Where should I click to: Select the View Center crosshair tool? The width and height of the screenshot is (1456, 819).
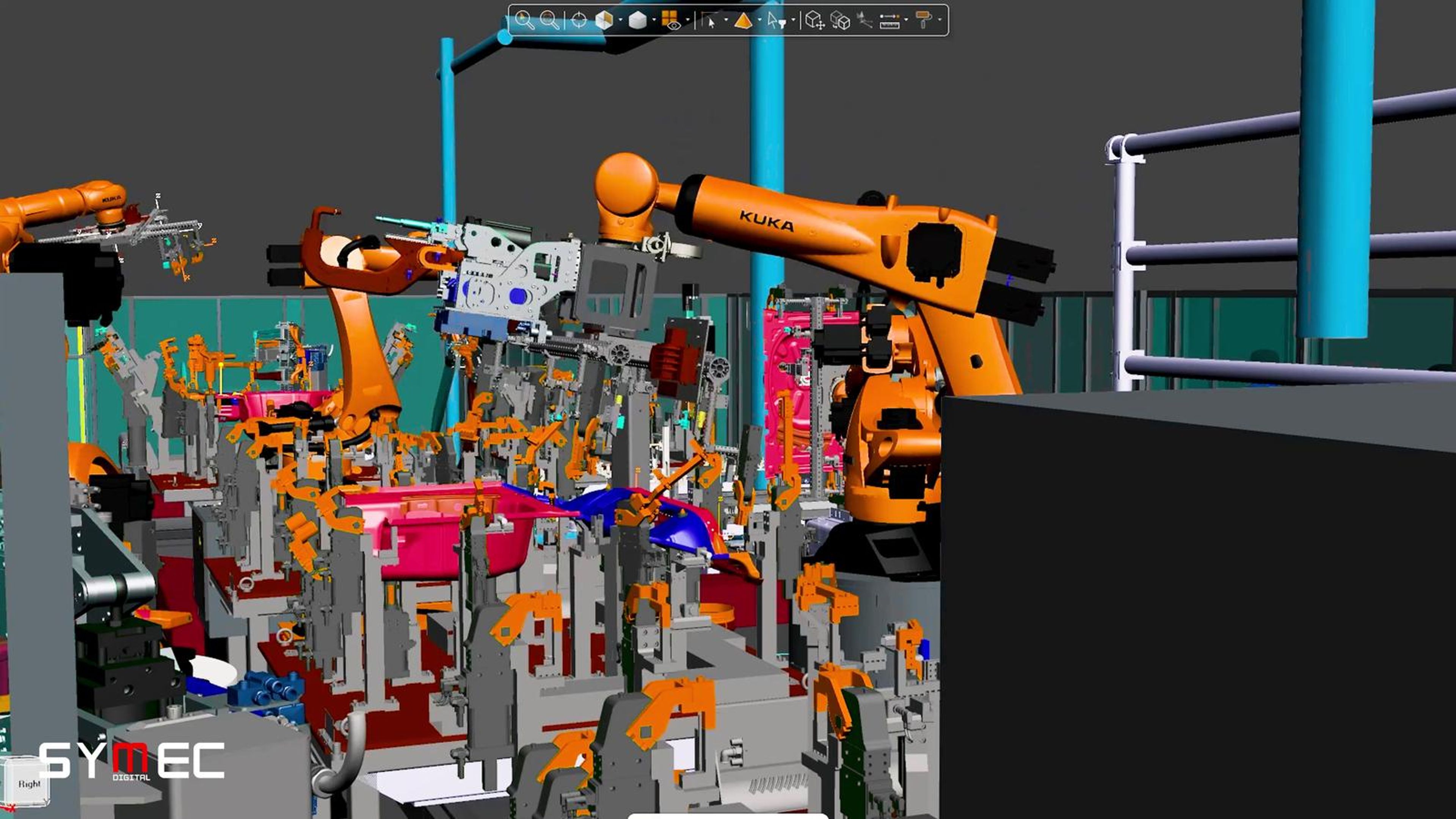pyautogui.click(x=579, y=20)
